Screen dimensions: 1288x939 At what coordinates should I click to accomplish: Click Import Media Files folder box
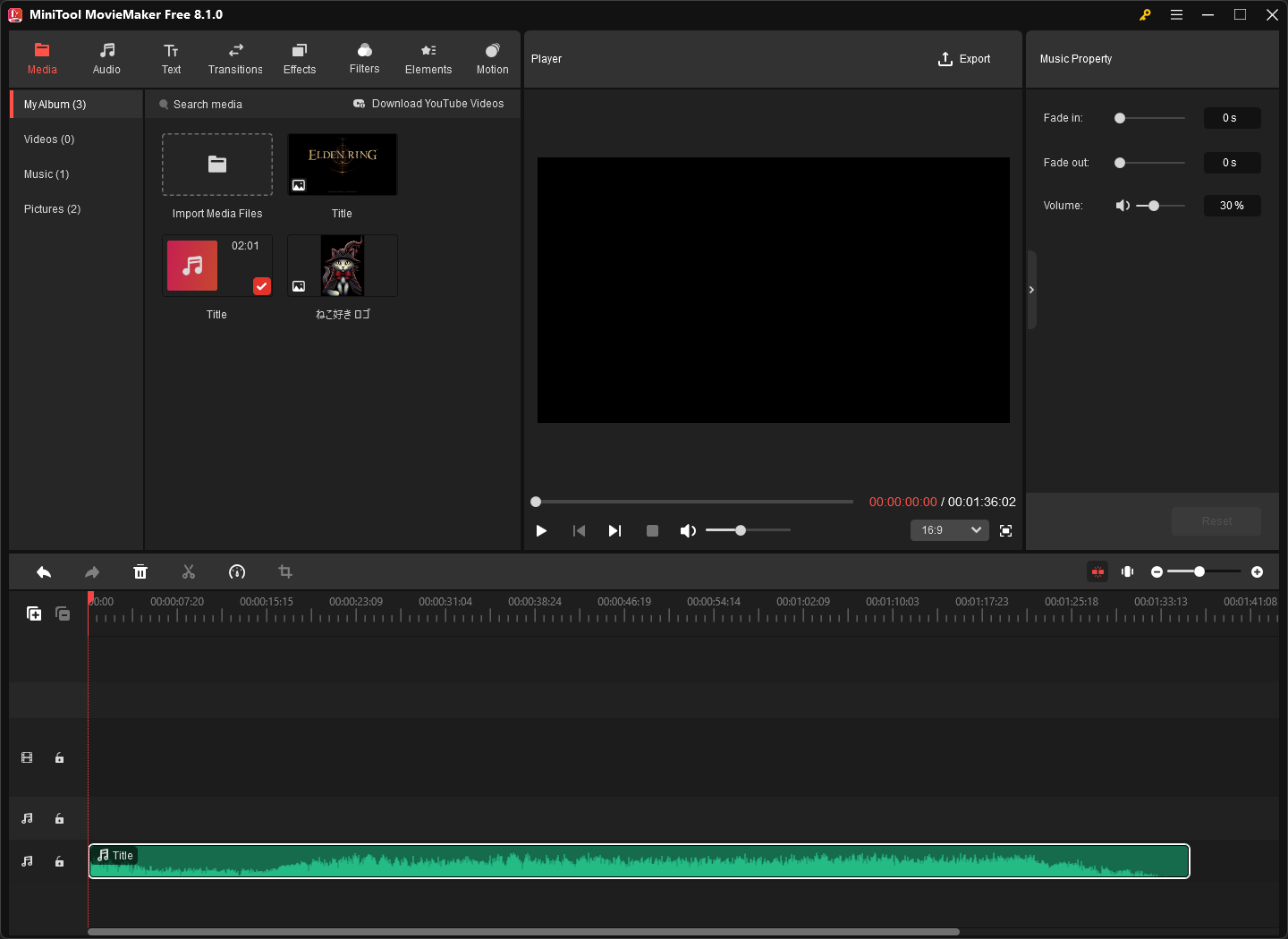coord(217,165)
